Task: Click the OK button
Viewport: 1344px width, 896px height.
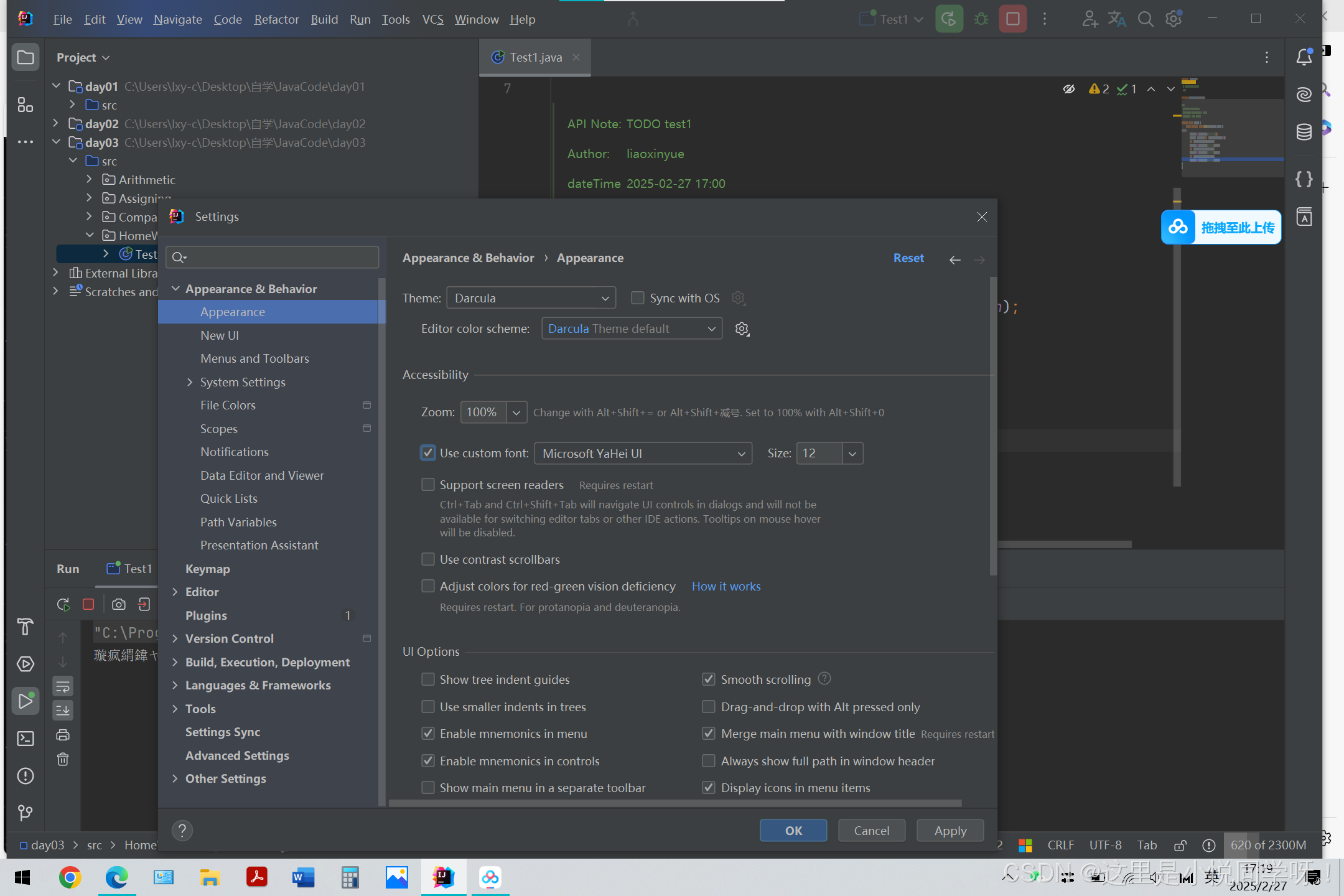Action: click(793, 831)
